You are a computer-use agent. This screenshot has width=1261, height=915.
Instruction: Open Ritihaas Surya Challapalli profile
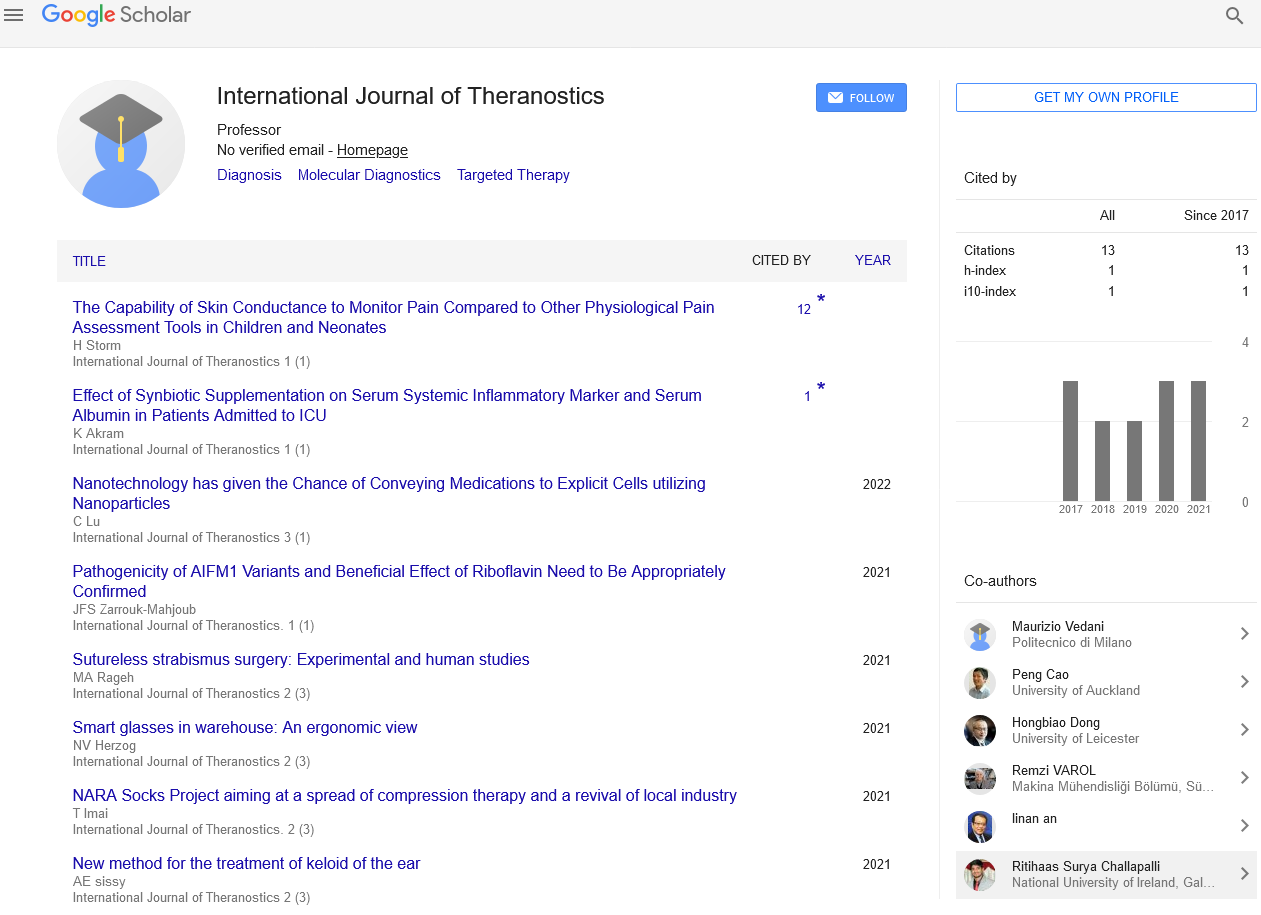[x=1086, y=867]
